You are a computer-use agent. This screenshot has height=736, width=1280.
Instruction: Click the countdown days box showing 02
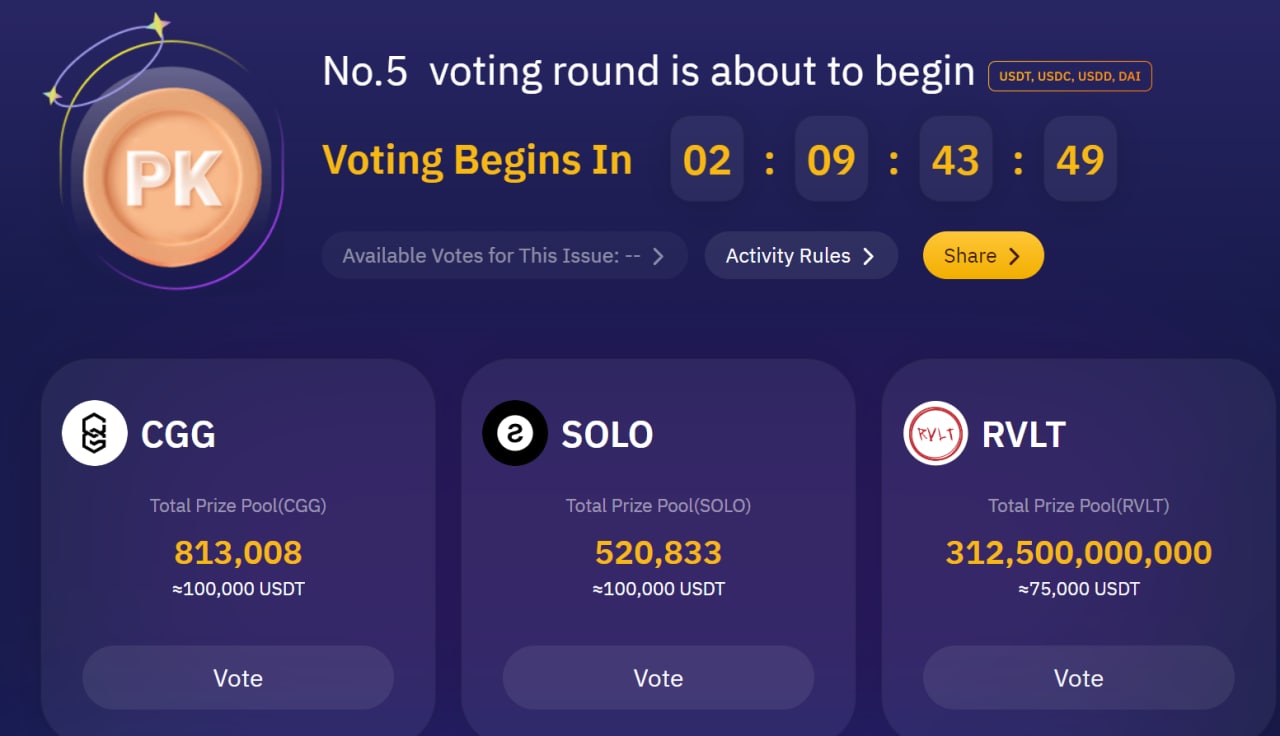[x=707, y=160]
